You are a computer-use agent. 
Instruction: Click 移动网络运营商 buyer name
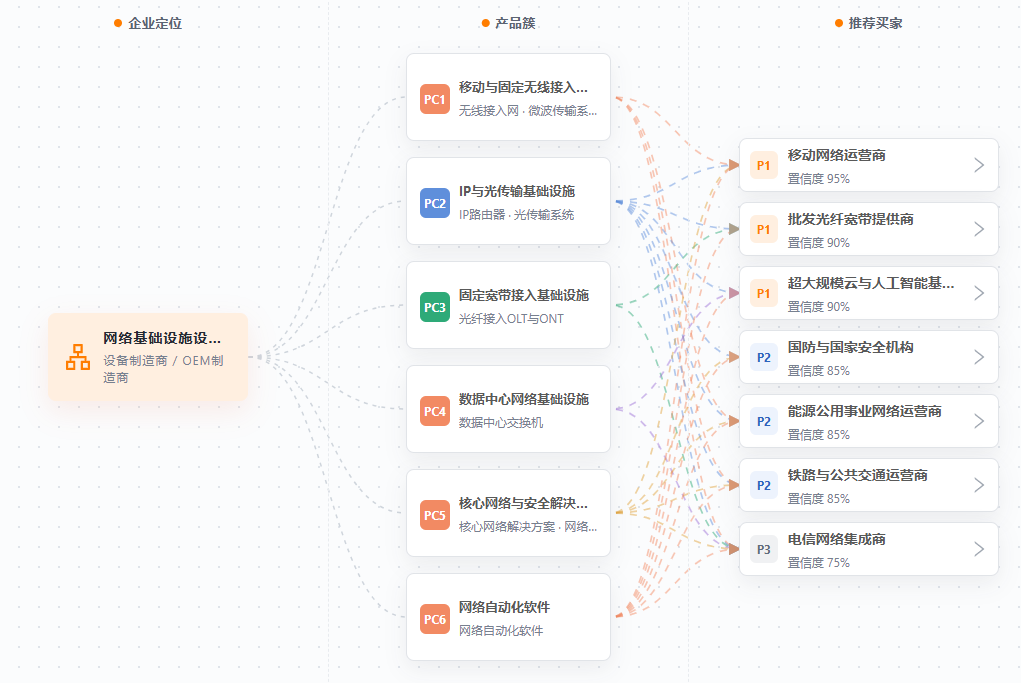tap(837, 156)
